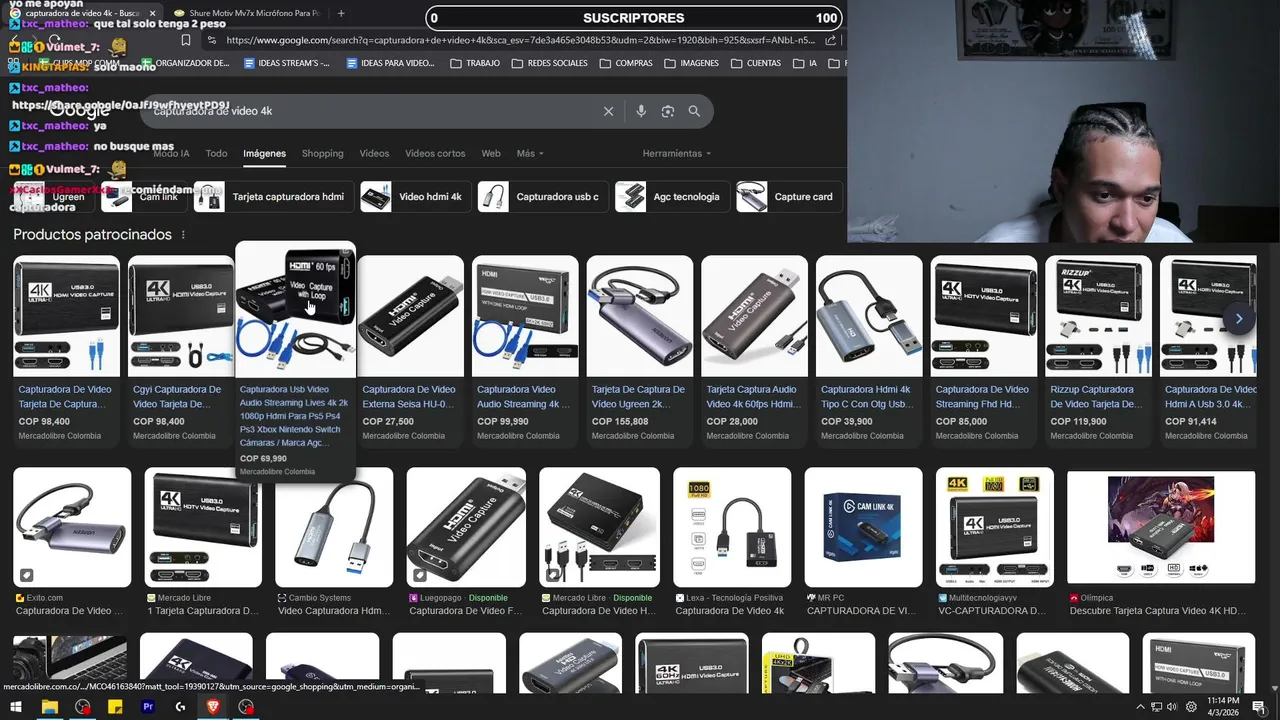Select 'Tarjeta capturadora hdmi' filter chip
The width and height of the screenshot is (1280, 720).
pyautogui.click(x=272, y=197)
